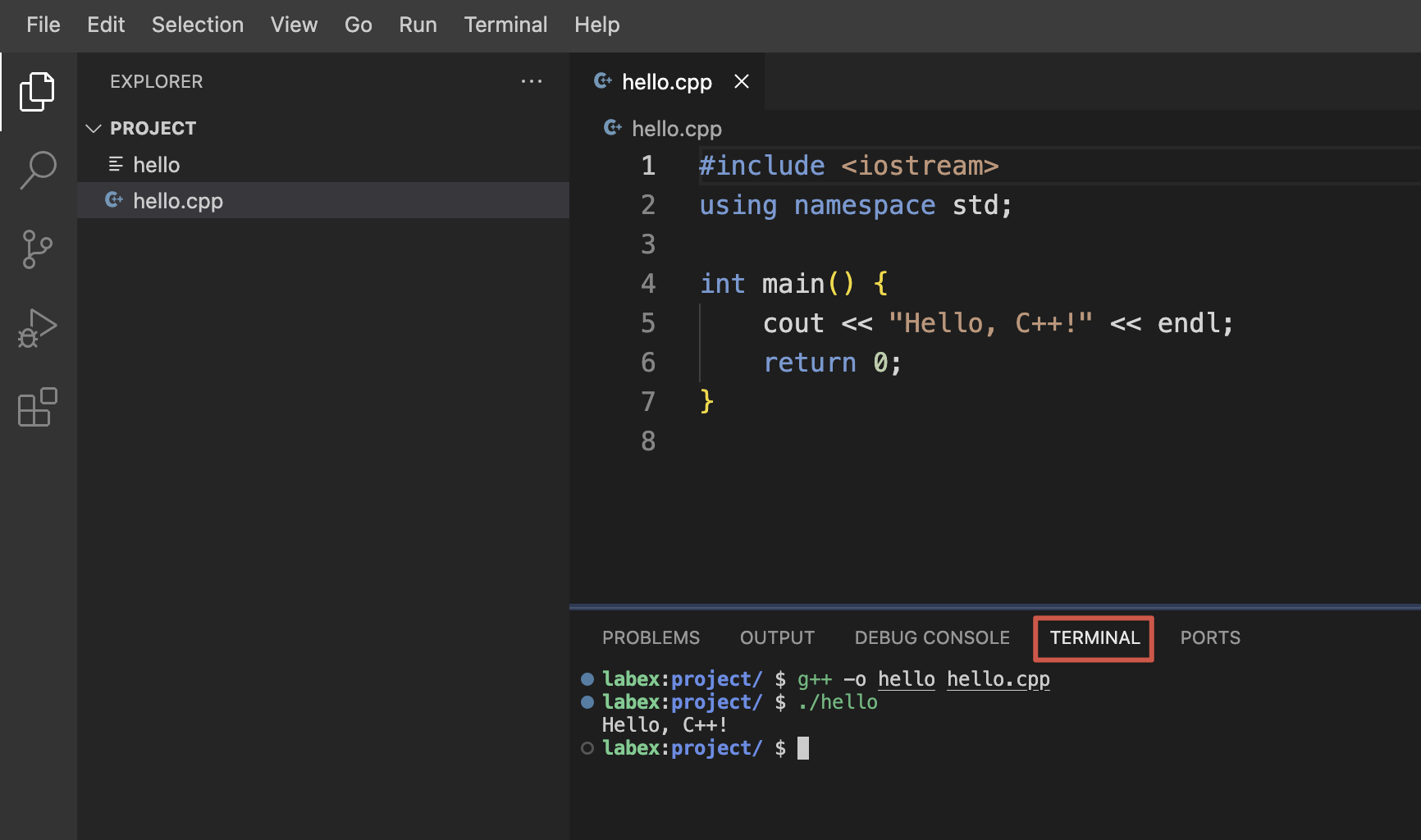The image size is (1421, 840).
Task: Select hello.cpp in the file tree
Action: point(177,201)
